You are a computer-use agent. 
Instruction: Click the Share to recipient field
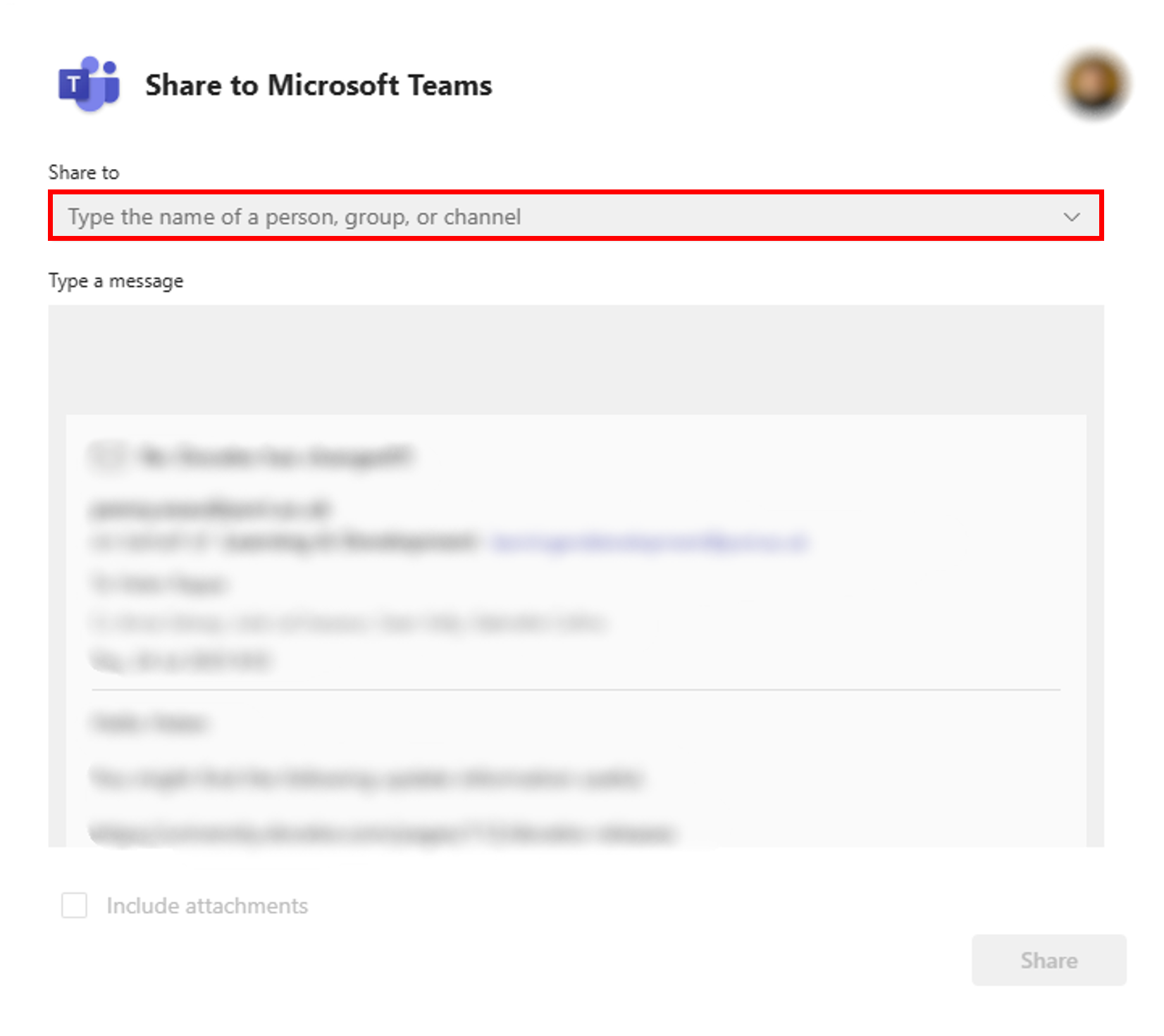pyautogui.click(x=576, y=216)
